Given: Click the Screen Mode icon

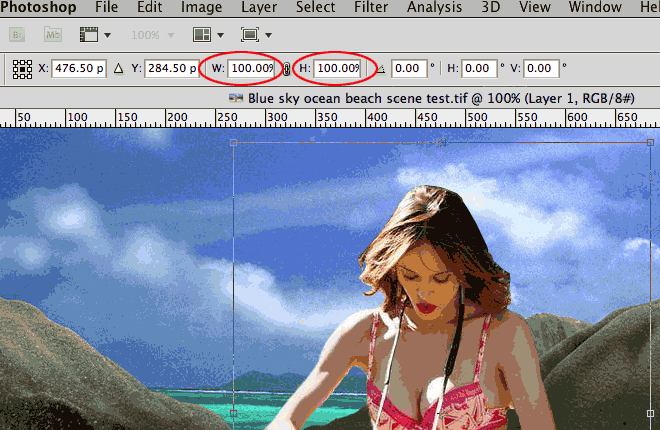Looking at the screenshot, I should click(x=250, y=35).
